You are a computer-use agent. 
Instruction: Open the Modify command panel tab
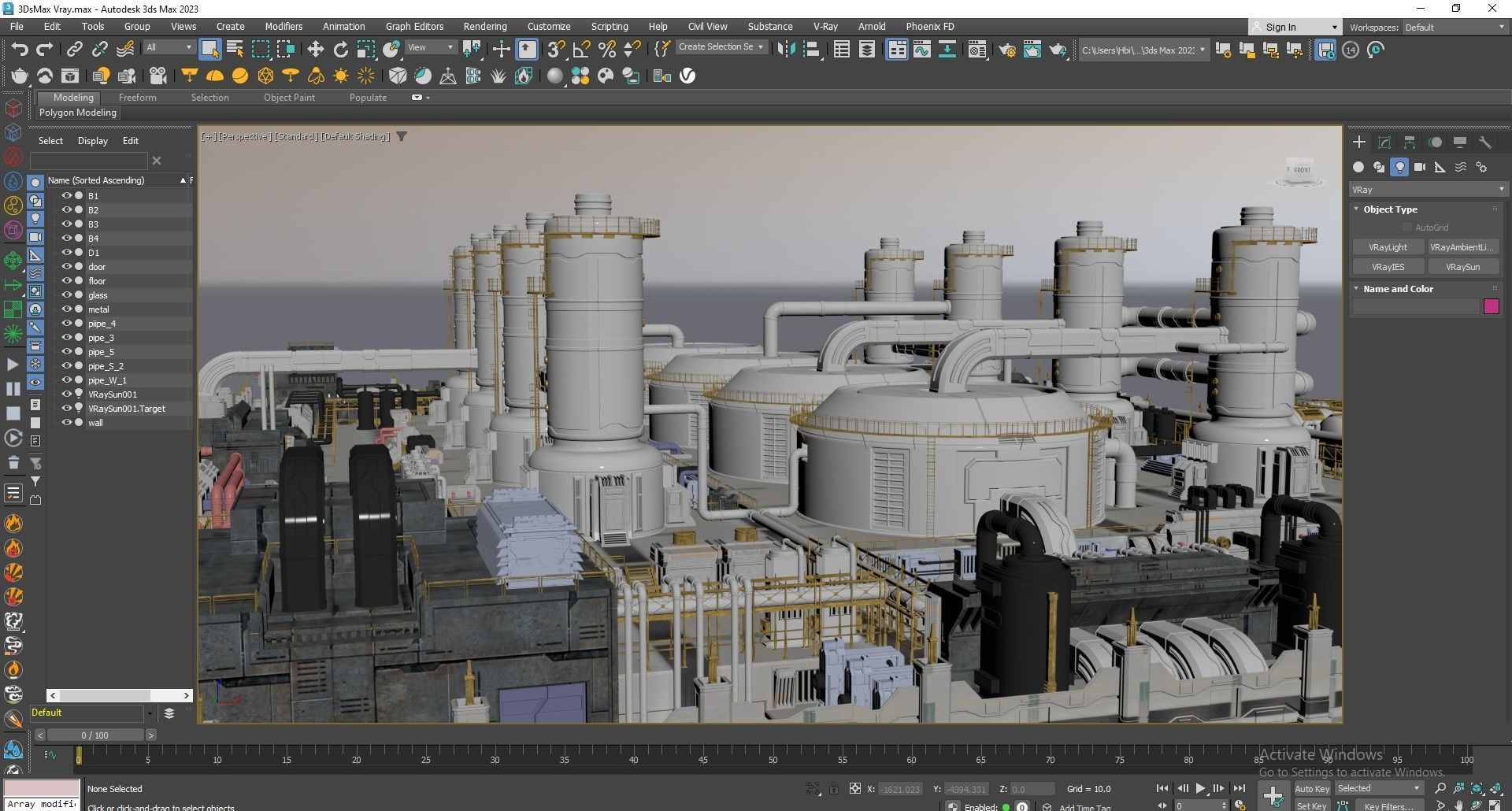click(1384, 143)
